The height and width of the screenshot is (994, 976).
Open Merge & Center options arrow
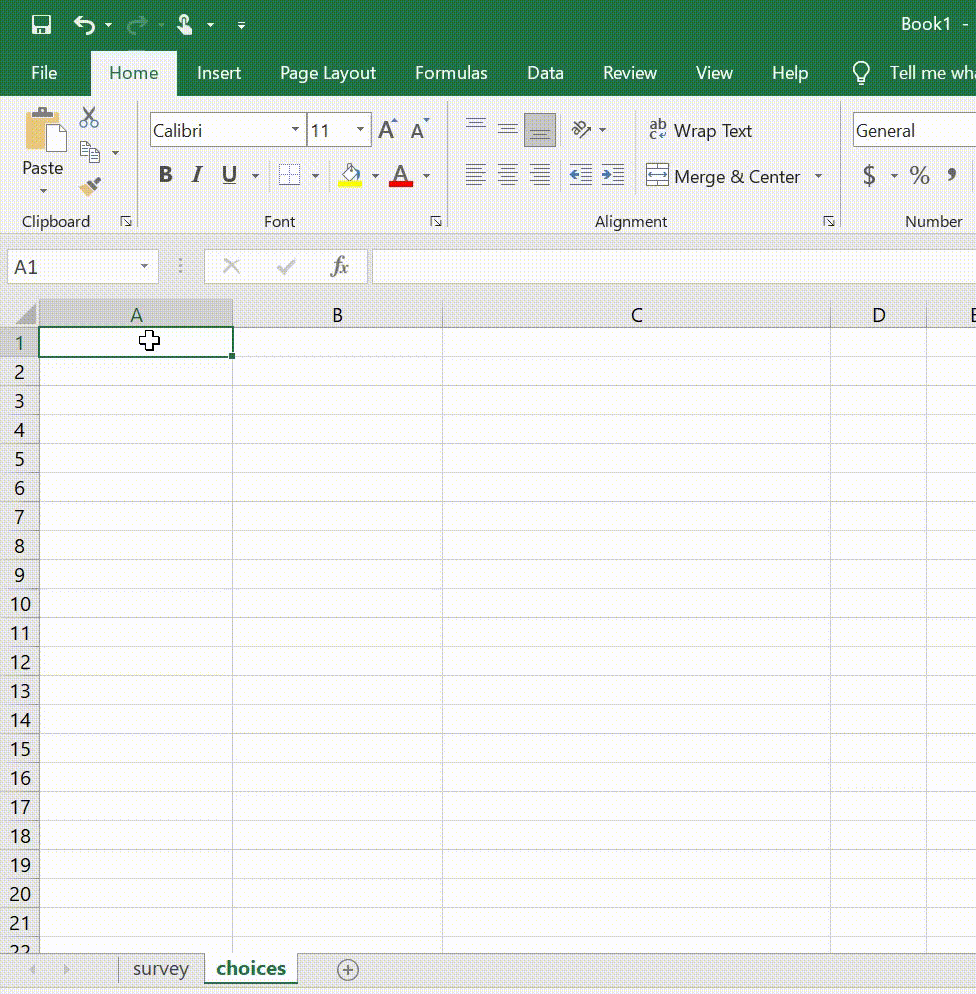818,176
